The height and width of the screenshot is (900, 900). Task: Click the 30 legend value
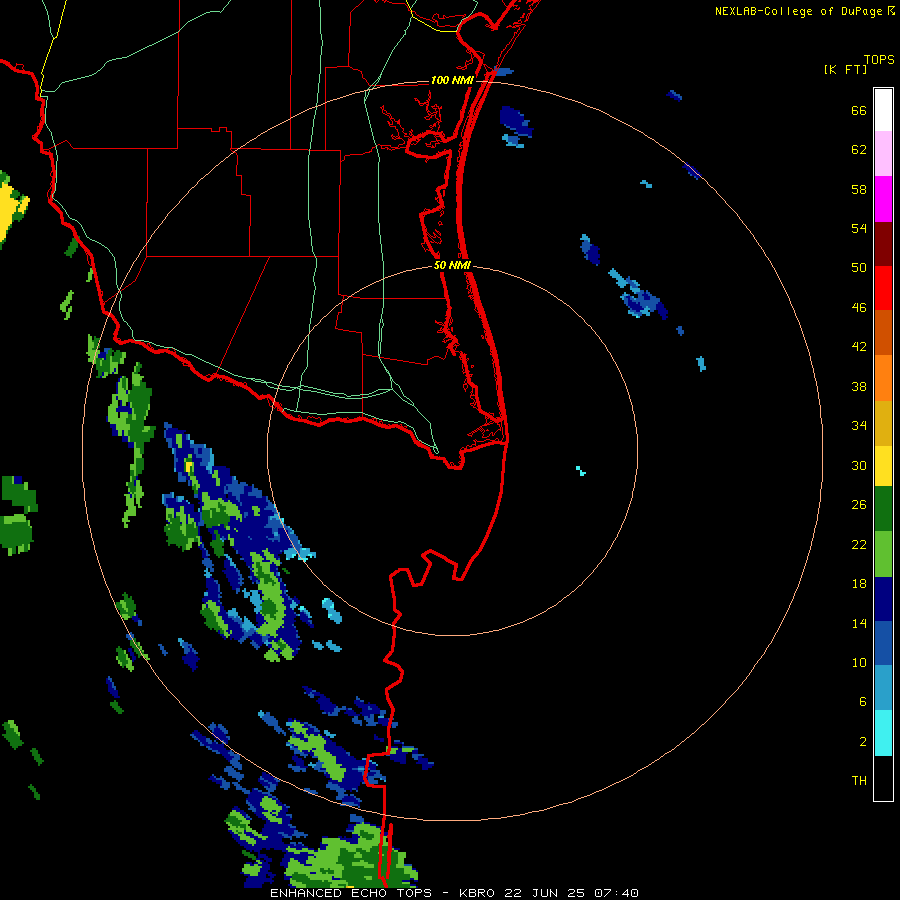pyautogui.click(x=859, y=465)
